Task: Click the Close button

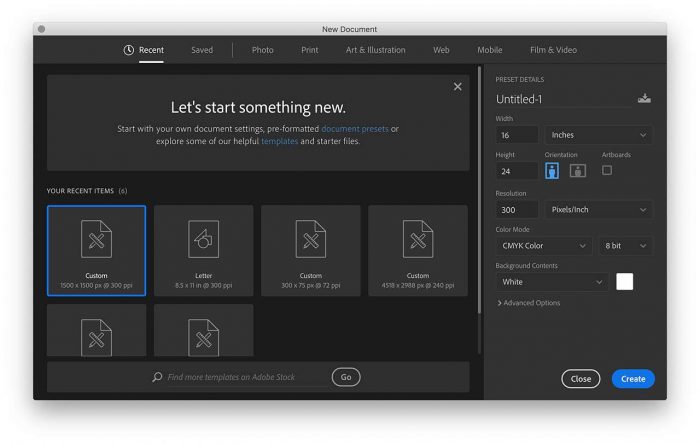Action: point(580,378)
